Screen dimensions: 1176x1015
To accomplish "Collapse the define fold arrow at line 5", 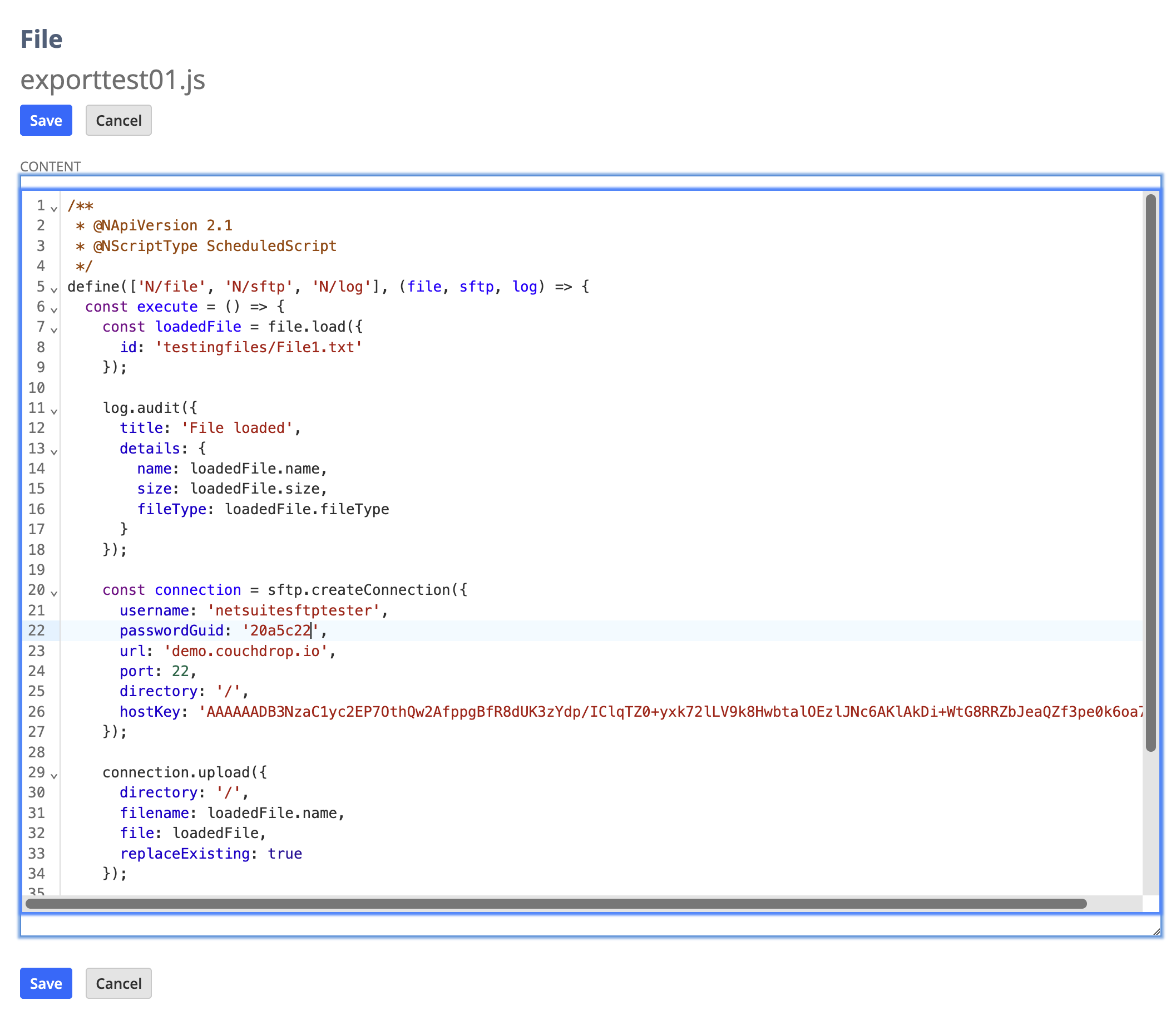I will tap(54, 289).
